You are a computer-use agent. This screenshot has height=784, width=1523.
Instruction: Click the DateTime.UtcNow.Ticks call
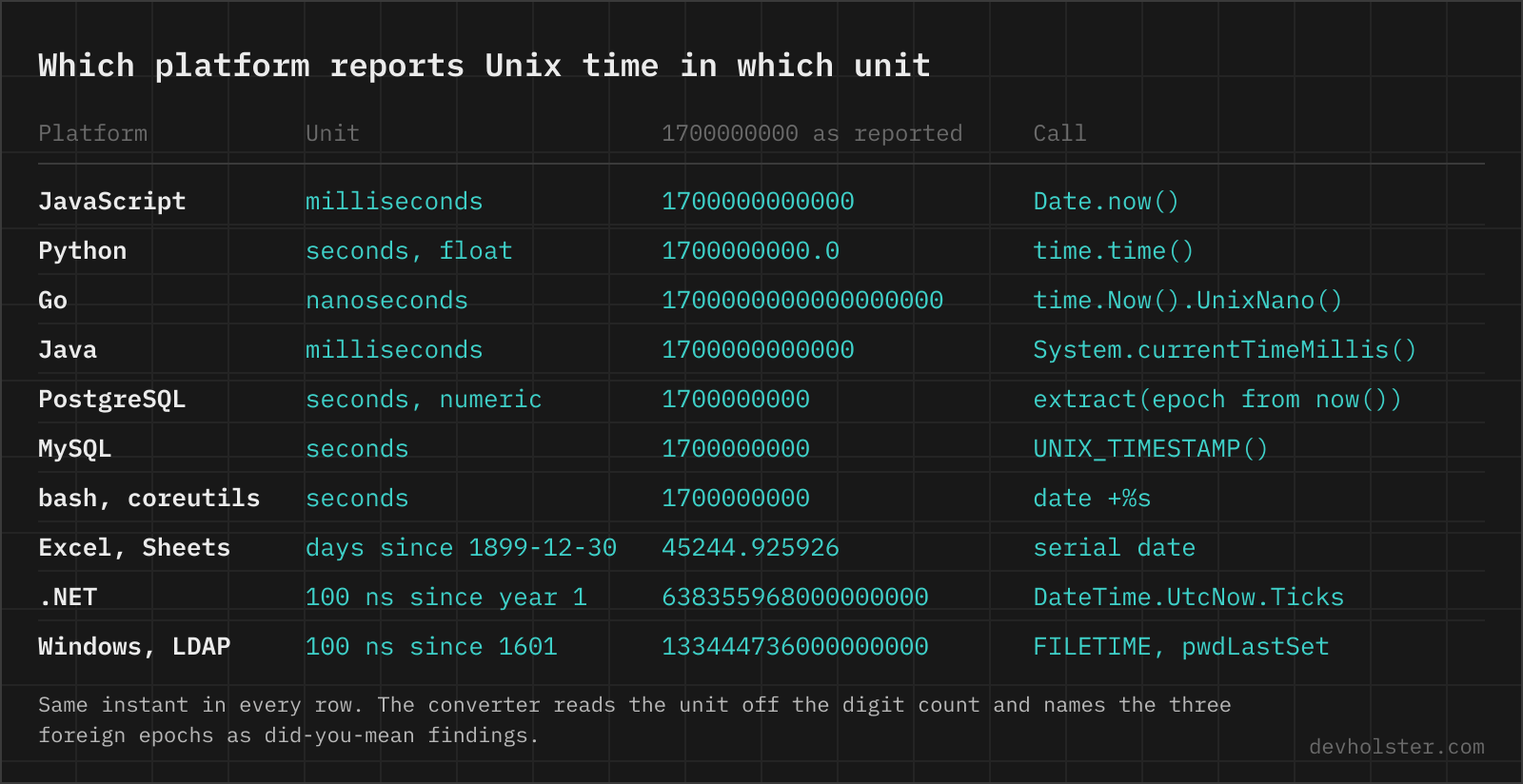pos(1189,598)
